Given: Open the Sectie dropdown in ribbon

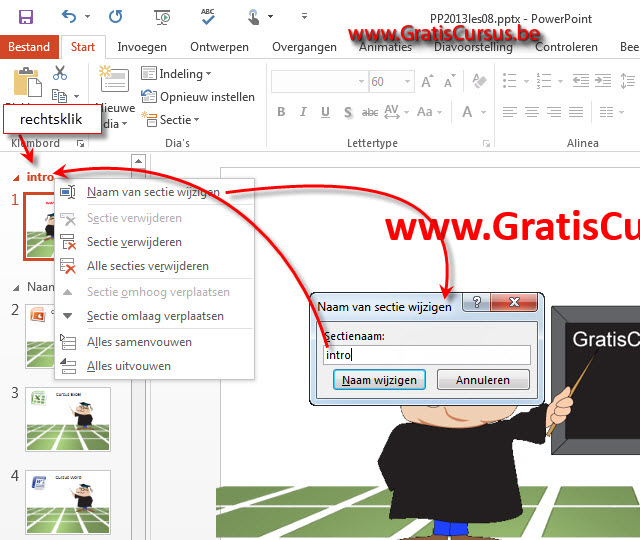Looking at the screenshot, I should tap(171, 120).
